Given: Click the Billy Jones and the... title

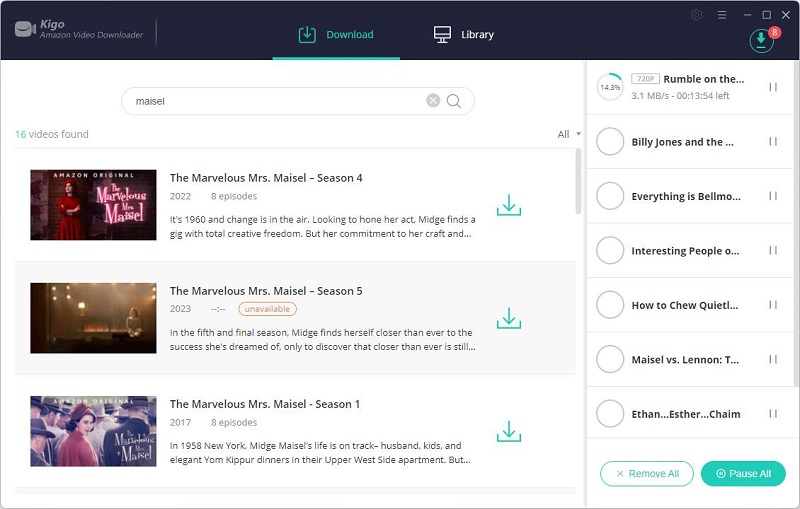Looking at the screenshot, I should tap(682, 142).
